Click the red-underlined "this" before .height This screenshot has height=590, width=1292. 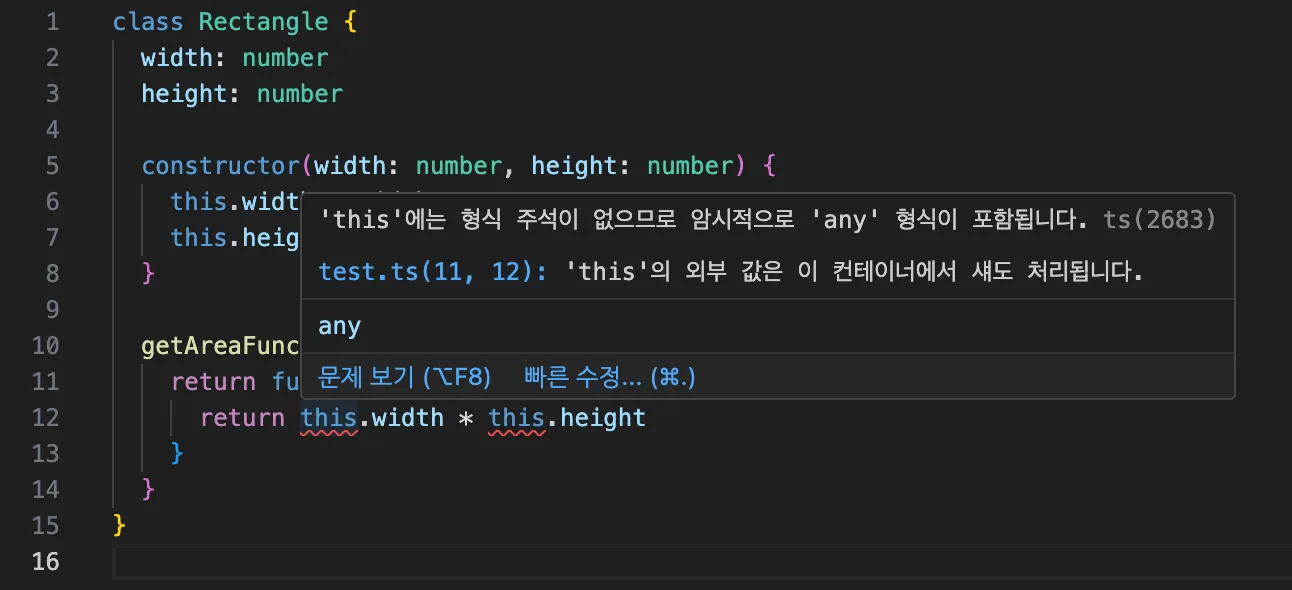coord(516,417)
